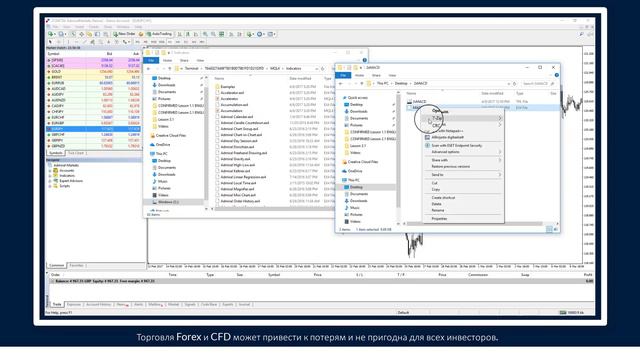This screenshot has height=360, width=640.
Task: Click the search box in SAMACD window
Action: pyautogui.click(x=538, y=83)
